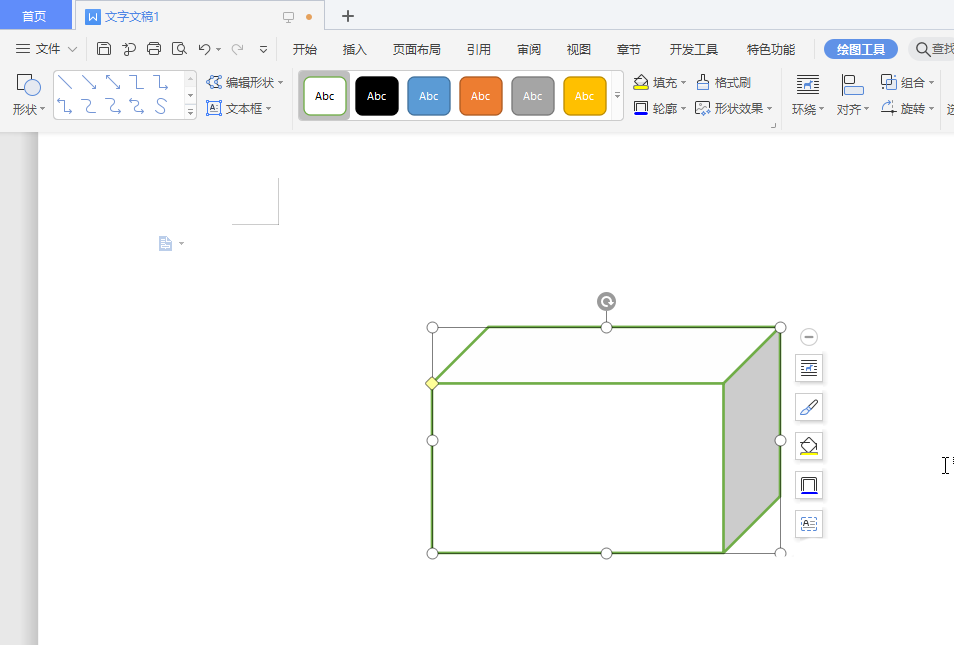Viewport: 954px width, 645px height.
Task: Switch to the 特色功能 tab
Action: point(771,49)
